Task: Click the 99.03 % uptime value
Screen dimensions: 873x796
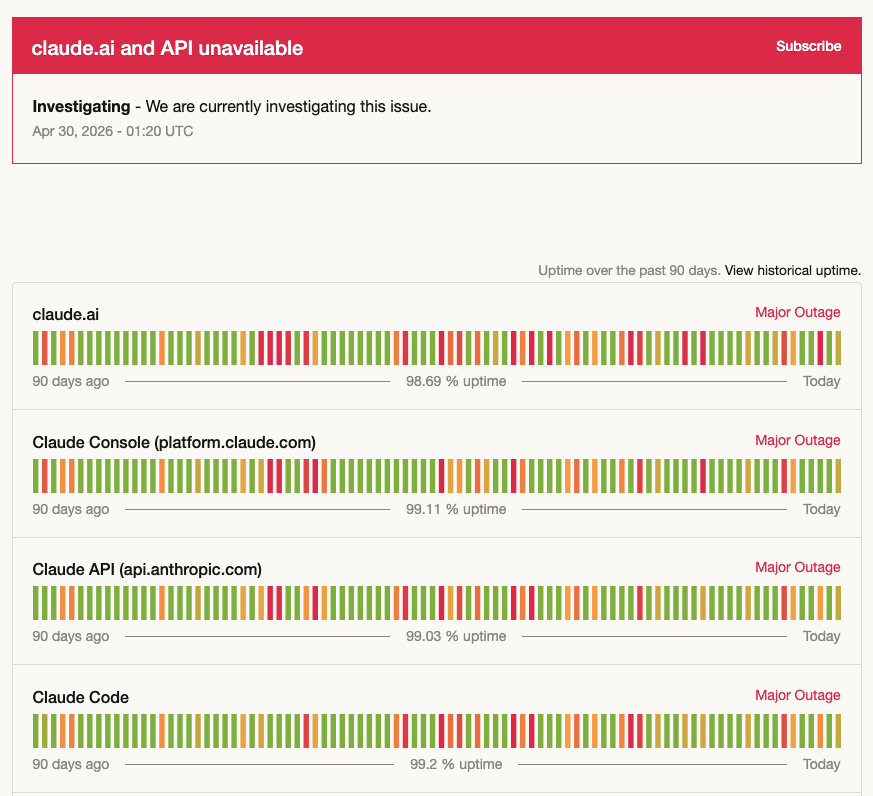Action: coord(456,636)
